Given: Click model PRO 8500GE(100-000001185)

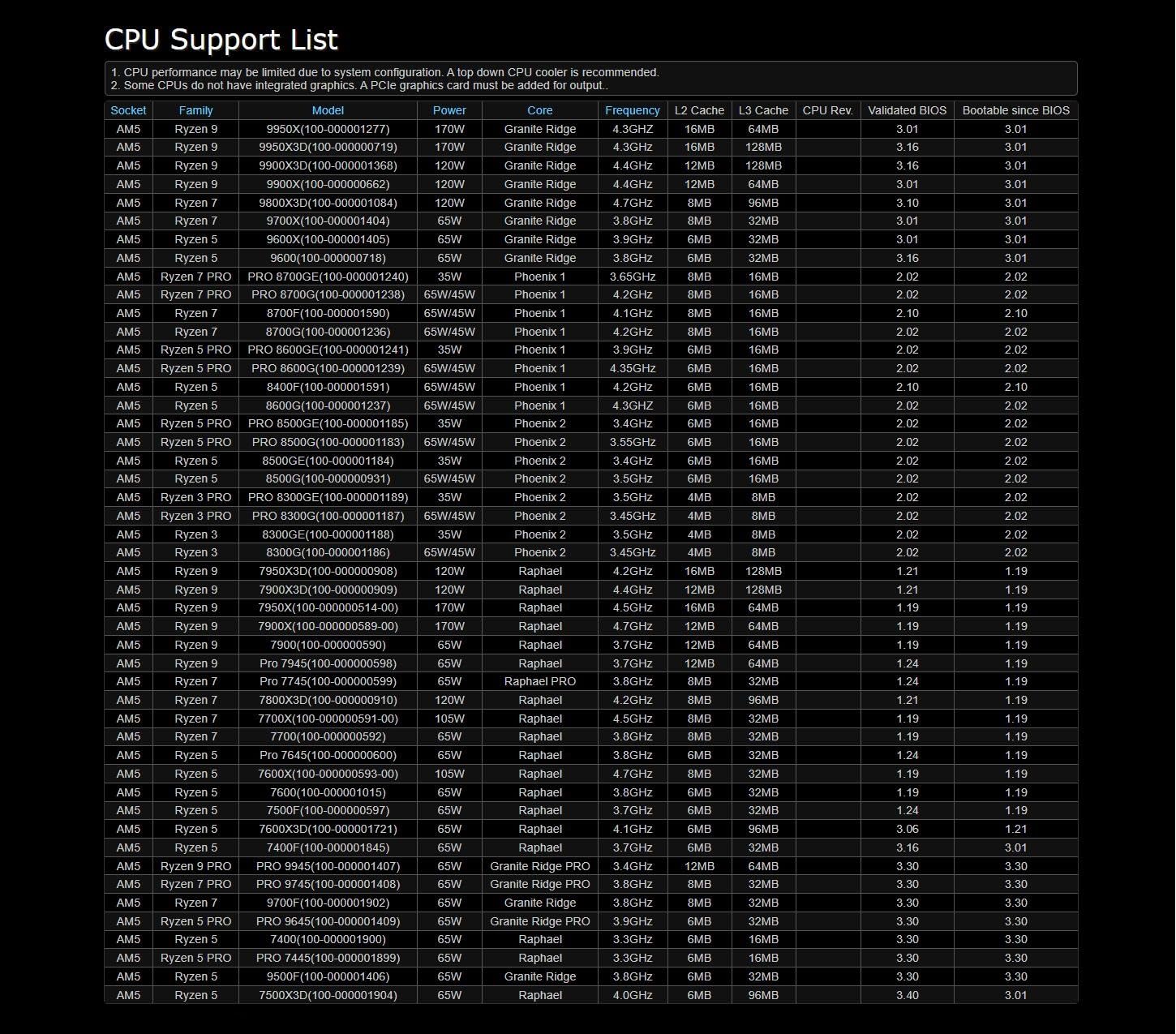Looking at the screenshot, I should tap(328, 423).
